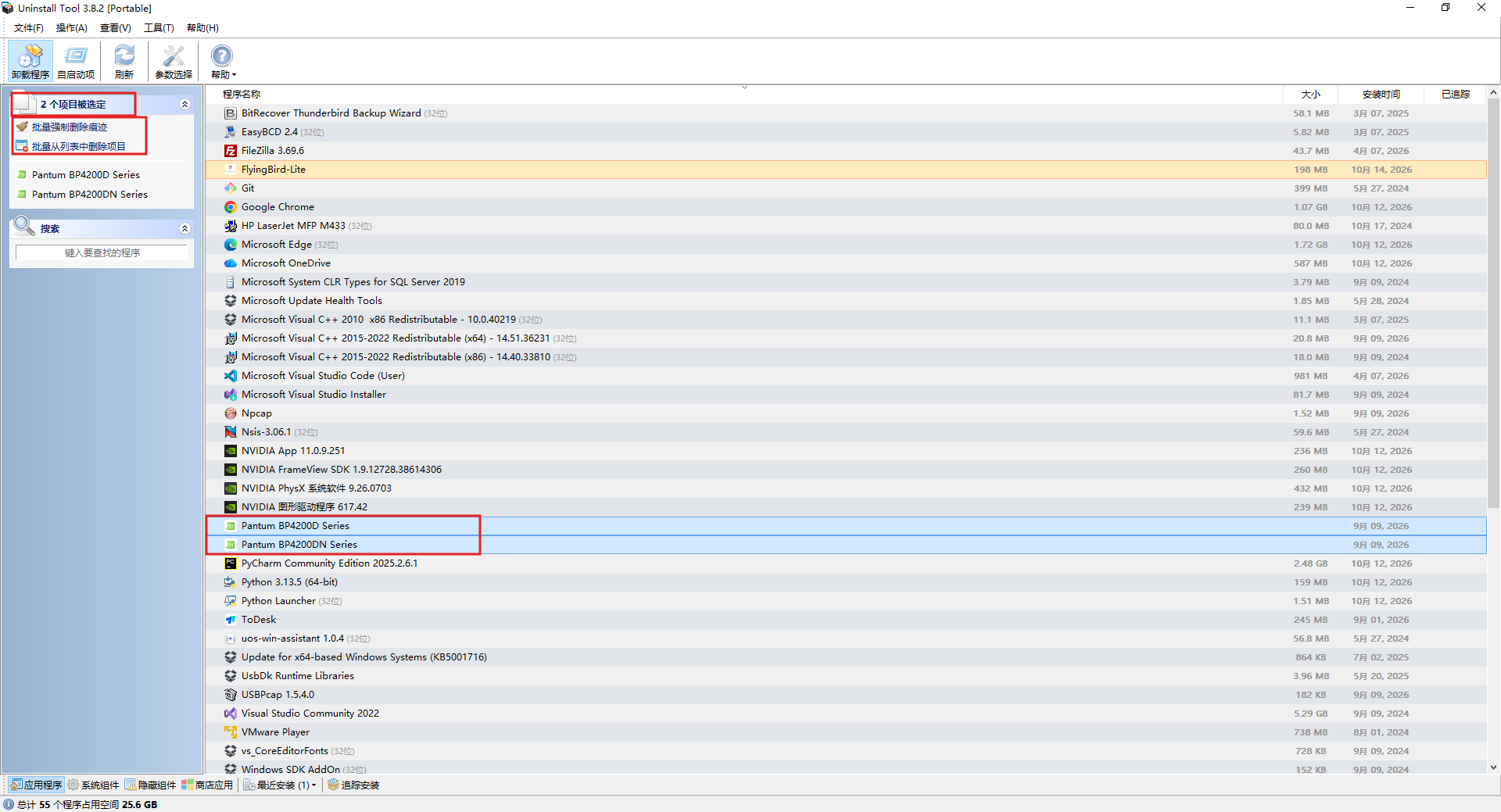The height and width of the screenshot is (812, 1501).
Task: Select Pantum BP4200DN Series in sidebar
Action: tap(89, 195)
